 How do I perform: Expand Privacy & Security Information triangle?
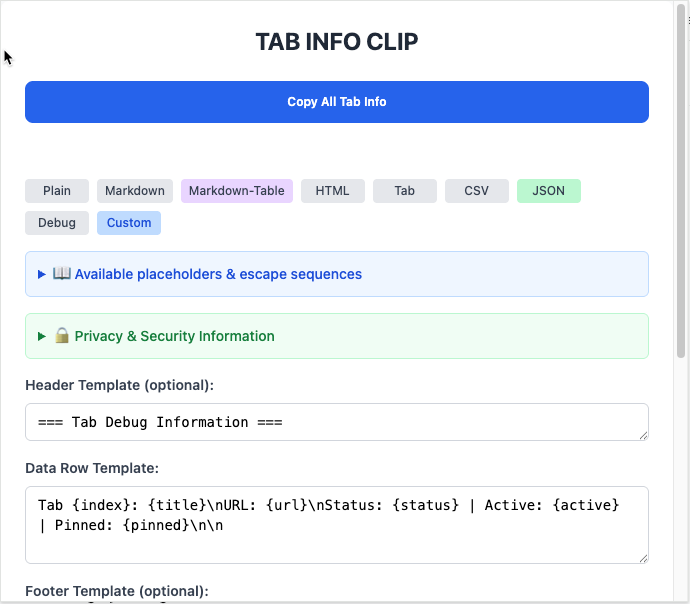[x=42, y=337]
